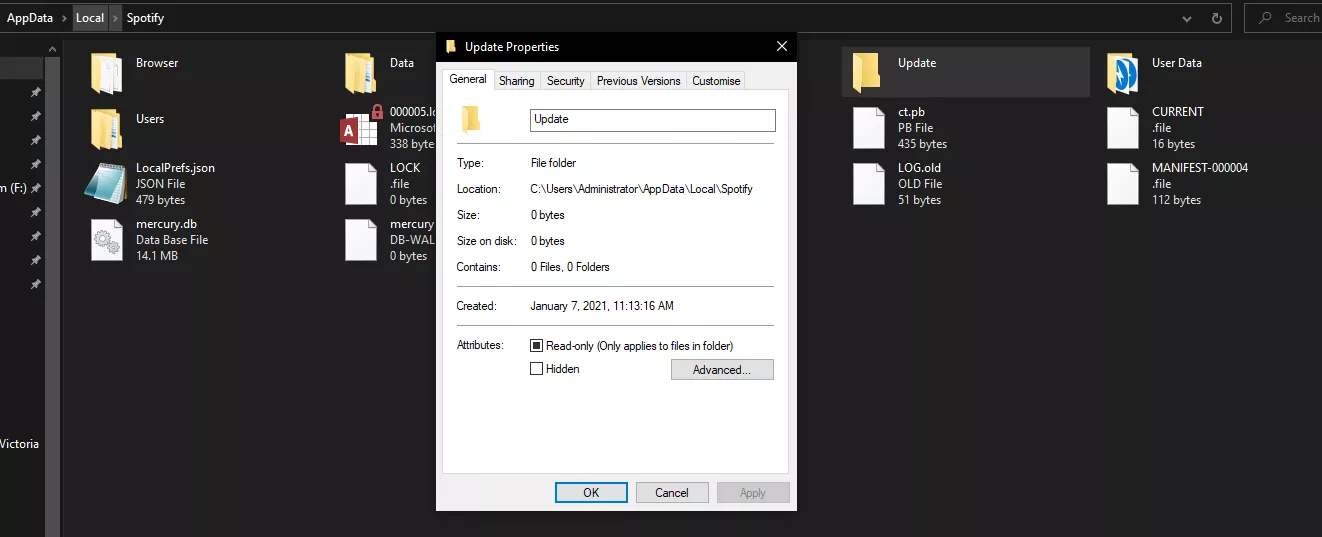Select the Users folder icon
Viewport: 1322px width, 537px height.
click(x=106, y=129)
